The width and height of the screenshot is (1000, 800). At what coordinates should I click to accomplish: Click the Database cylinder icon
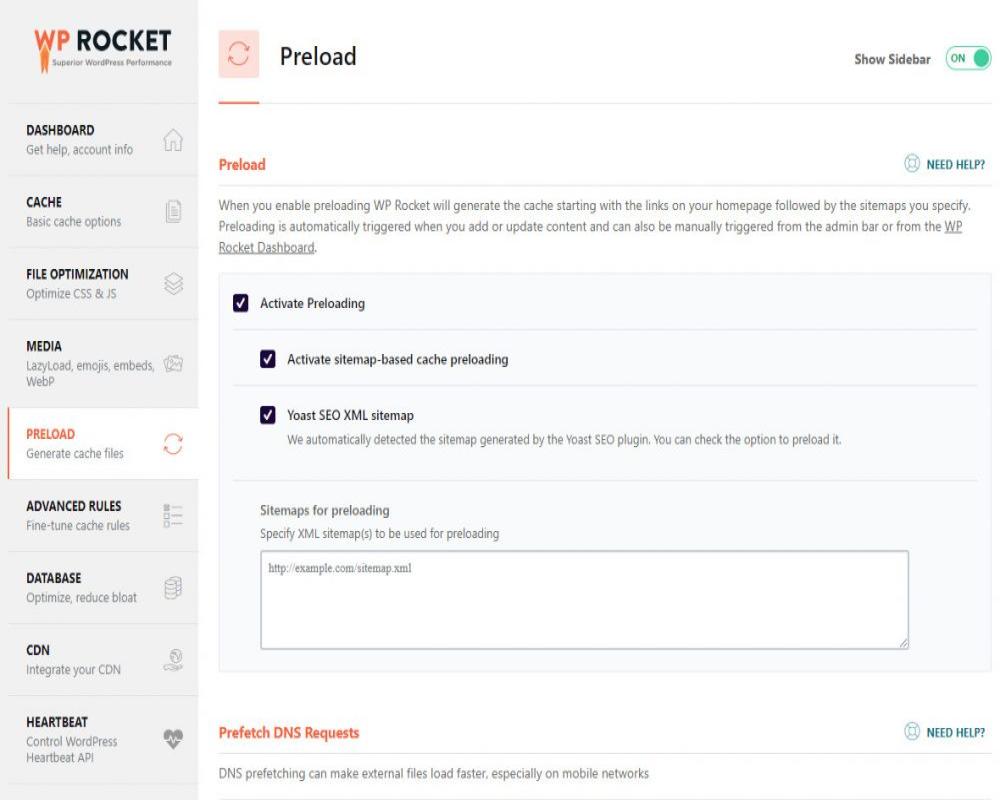(x=173, y=588)
